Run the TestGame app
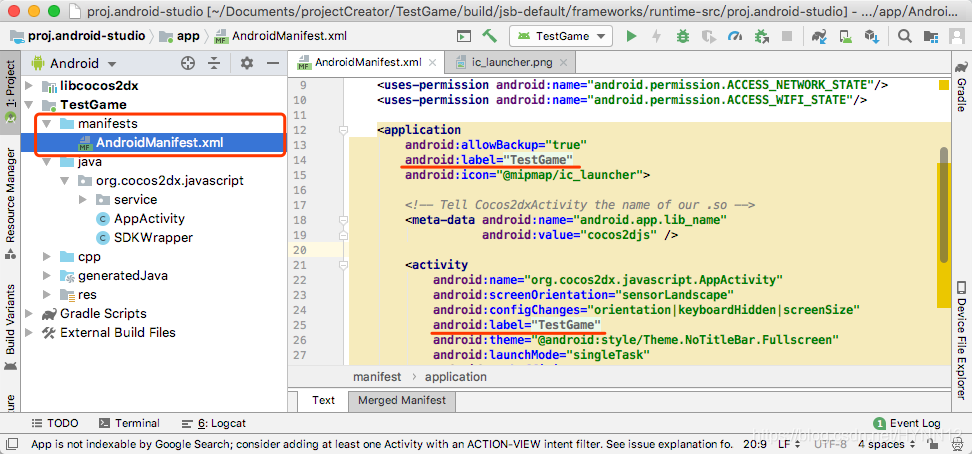 (x=631, y=36)
